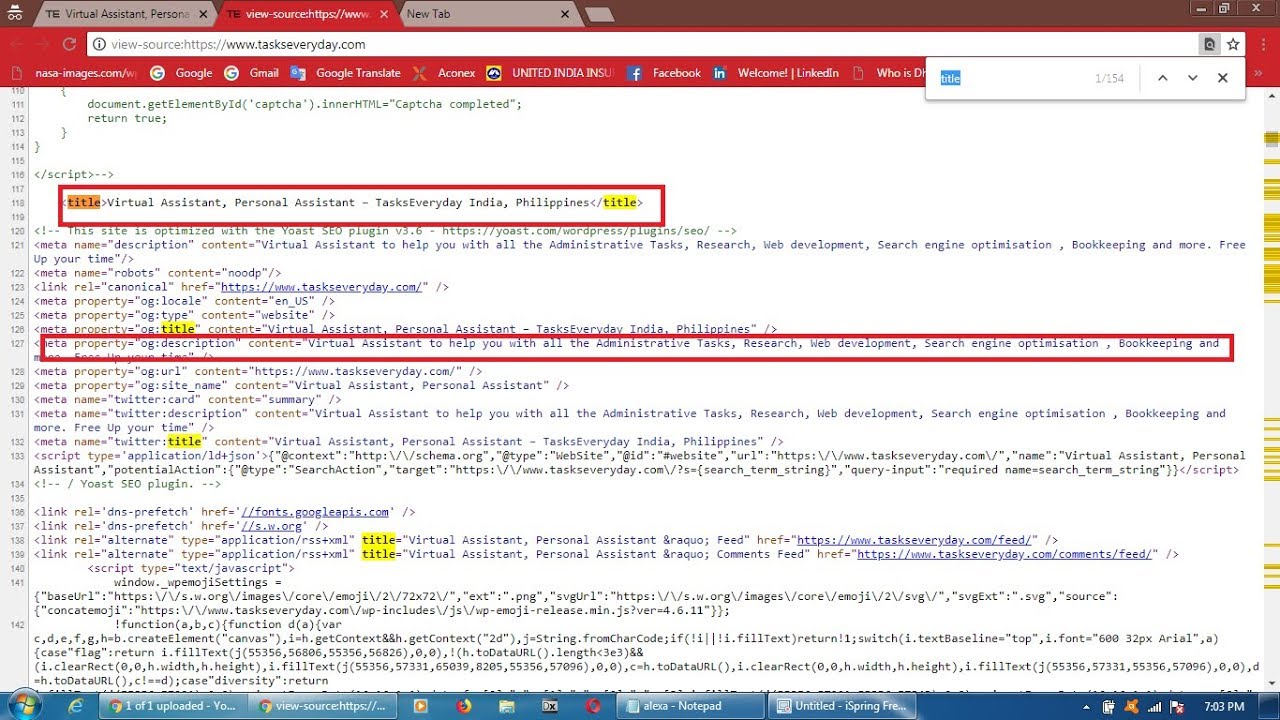Screen dimensions: 1280x720
Task: Open Google Translate bookmark
Action: (x=346, y=73)
